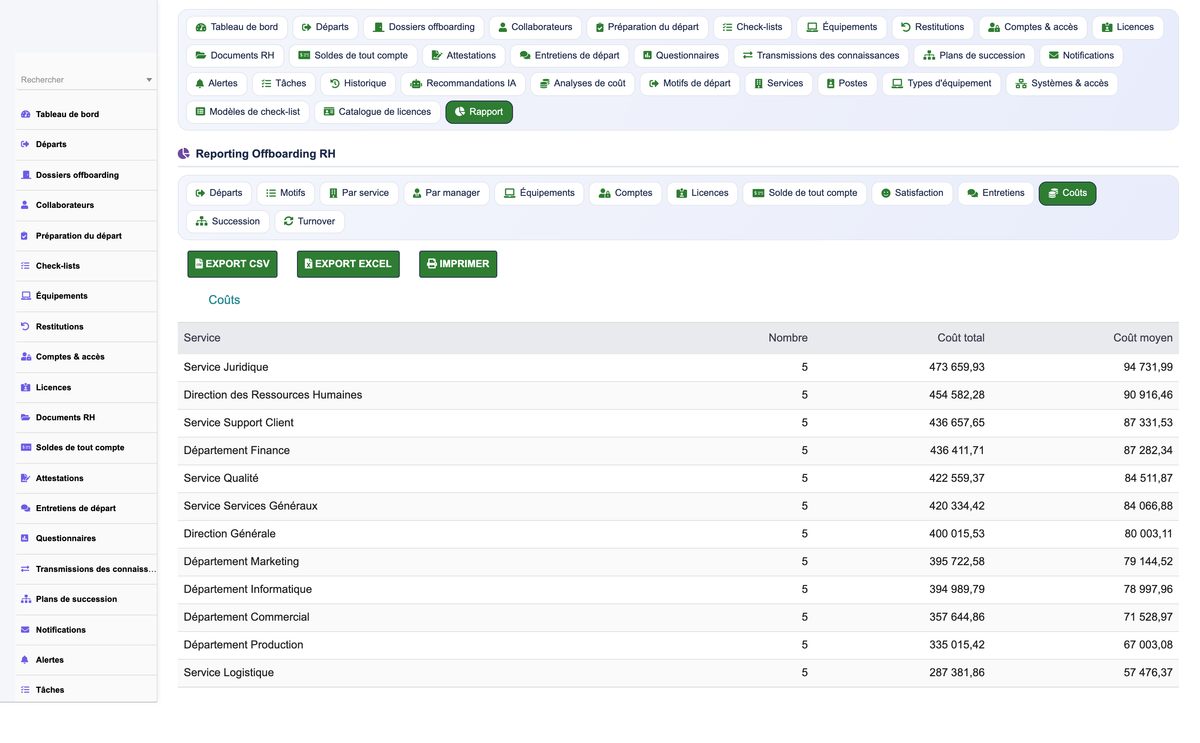1200x743 pixels.
Task: Click the Export CSV button
Action: (232, 264)
